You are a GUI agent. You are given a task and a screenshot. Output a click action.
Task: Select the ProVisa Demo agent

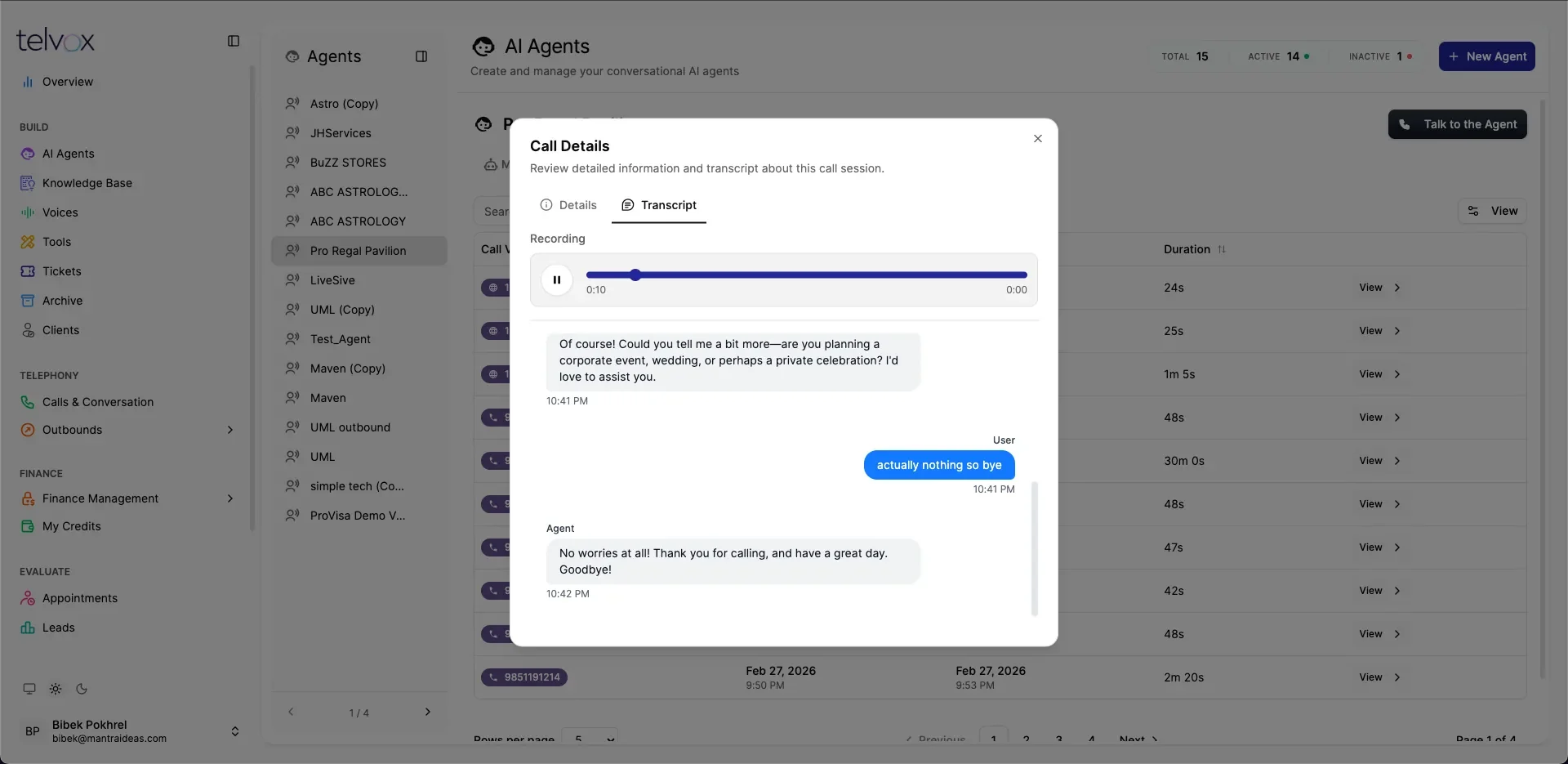359,516
